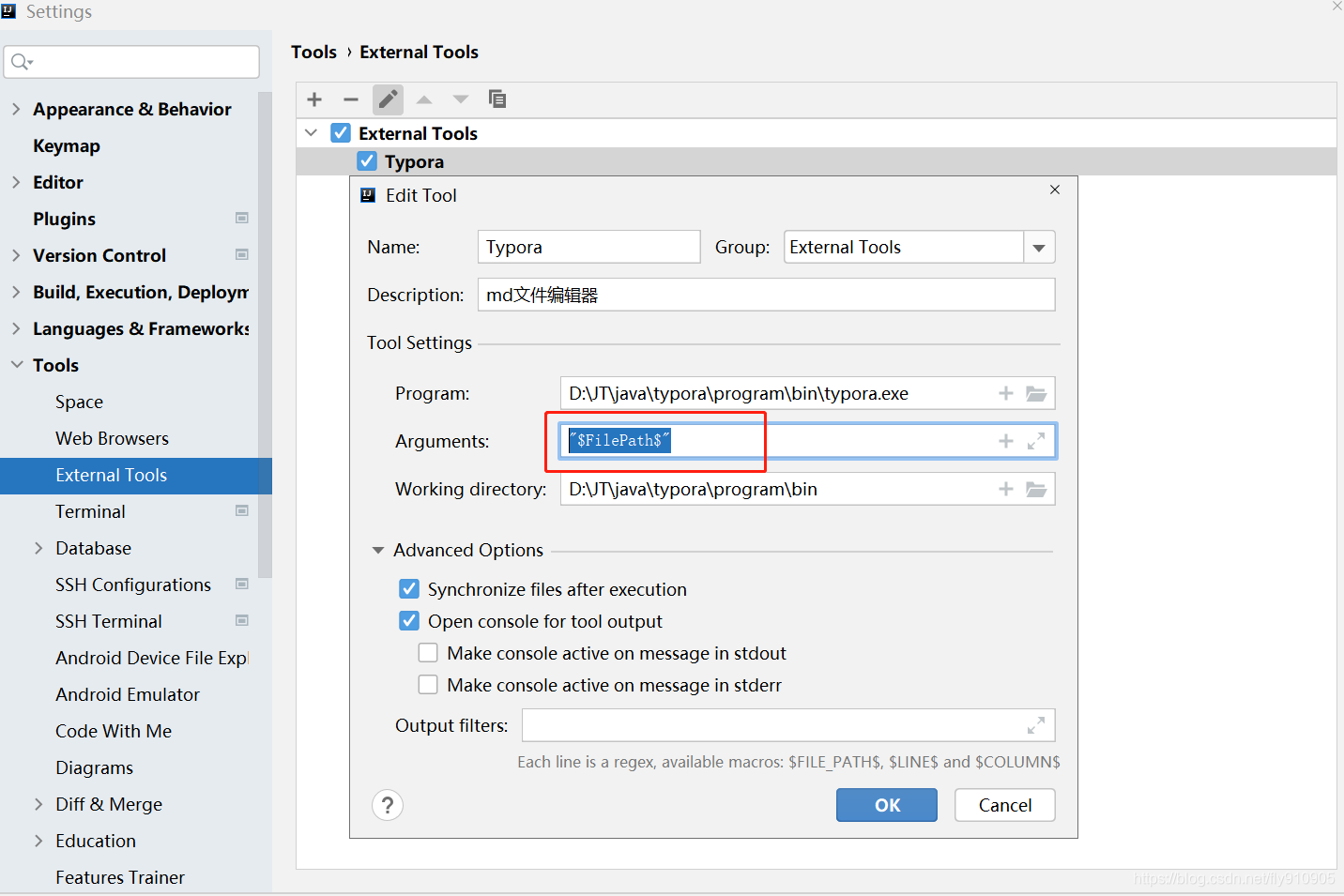This screenshot has width=1344, height=896.
Task: Browse for Program path folder icon
Action: [1036, 394]
